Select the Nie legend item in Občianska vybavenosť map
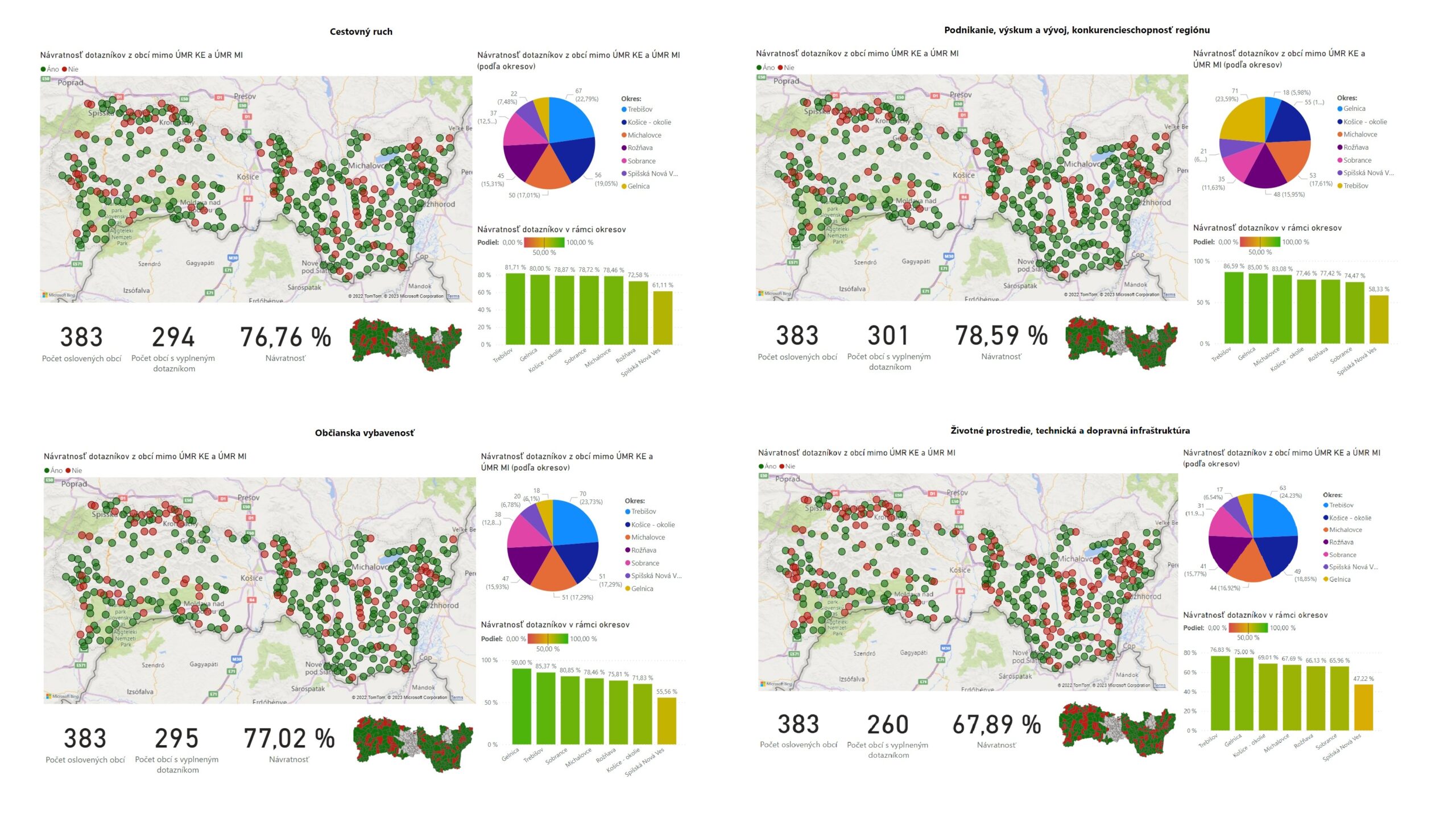This screenshot has height=822, width=1456. coord(74,470)
